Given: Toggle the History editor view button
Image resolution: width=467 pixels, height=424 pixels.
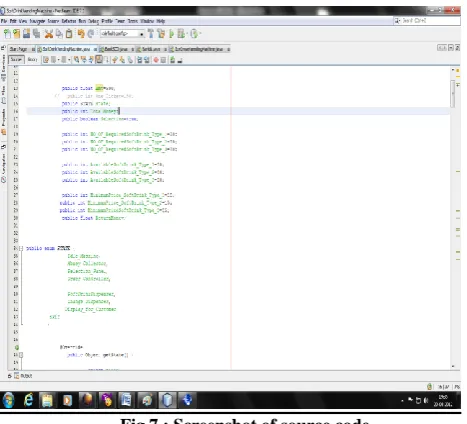Looking at the screenshot, I should point(32,59).
